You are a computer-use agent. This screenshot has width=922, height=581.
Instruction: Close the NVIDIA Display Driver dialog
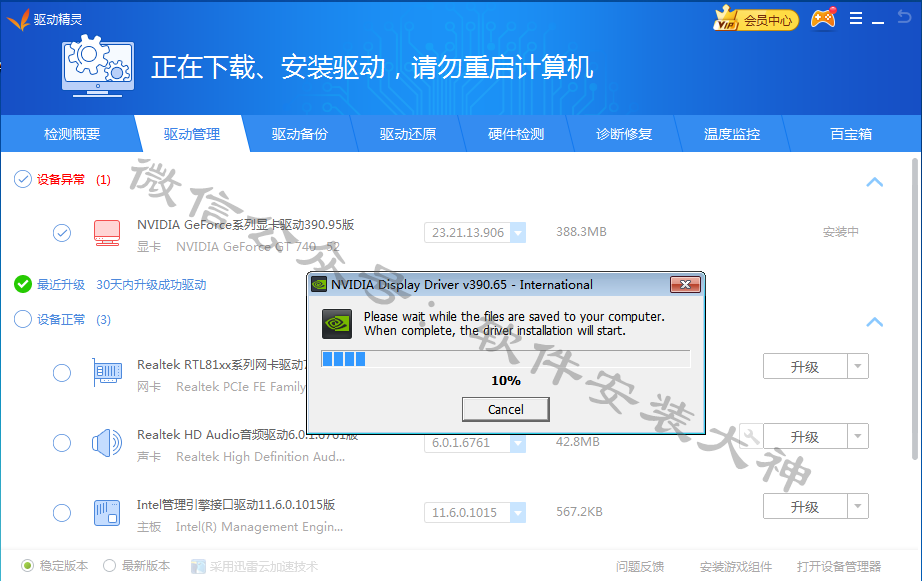(685, 285)
